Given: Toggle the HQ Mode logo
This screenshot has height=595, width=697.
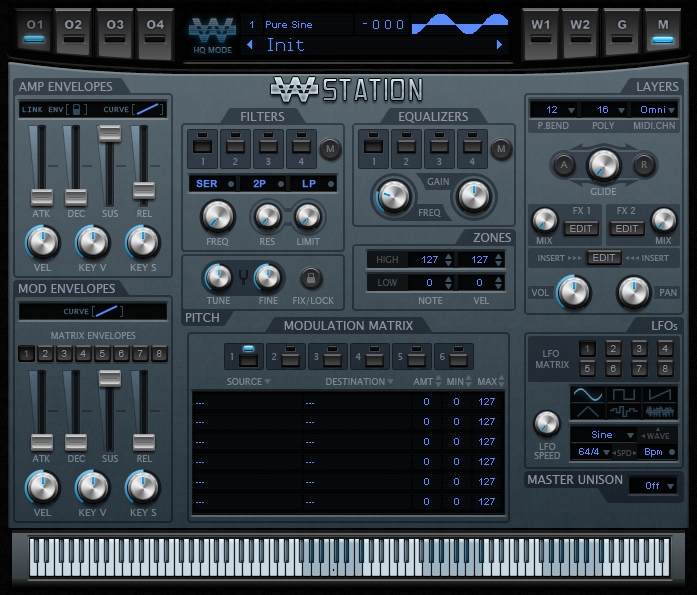Looking at the screenshot, I should point(212,36).
